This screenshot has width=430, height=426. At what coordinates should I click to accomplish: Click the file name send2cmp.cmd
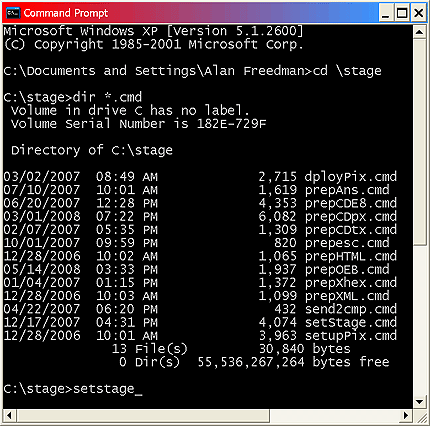[351, 309]
